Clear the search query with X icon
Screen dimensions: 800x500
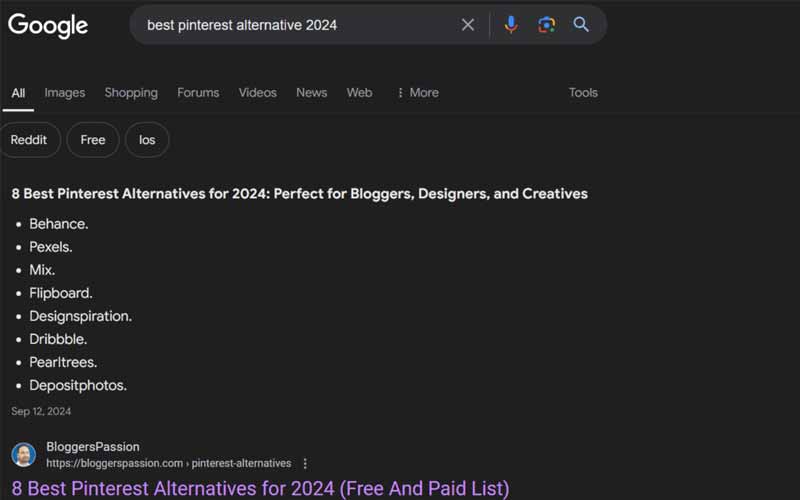(x=467, y=24)
